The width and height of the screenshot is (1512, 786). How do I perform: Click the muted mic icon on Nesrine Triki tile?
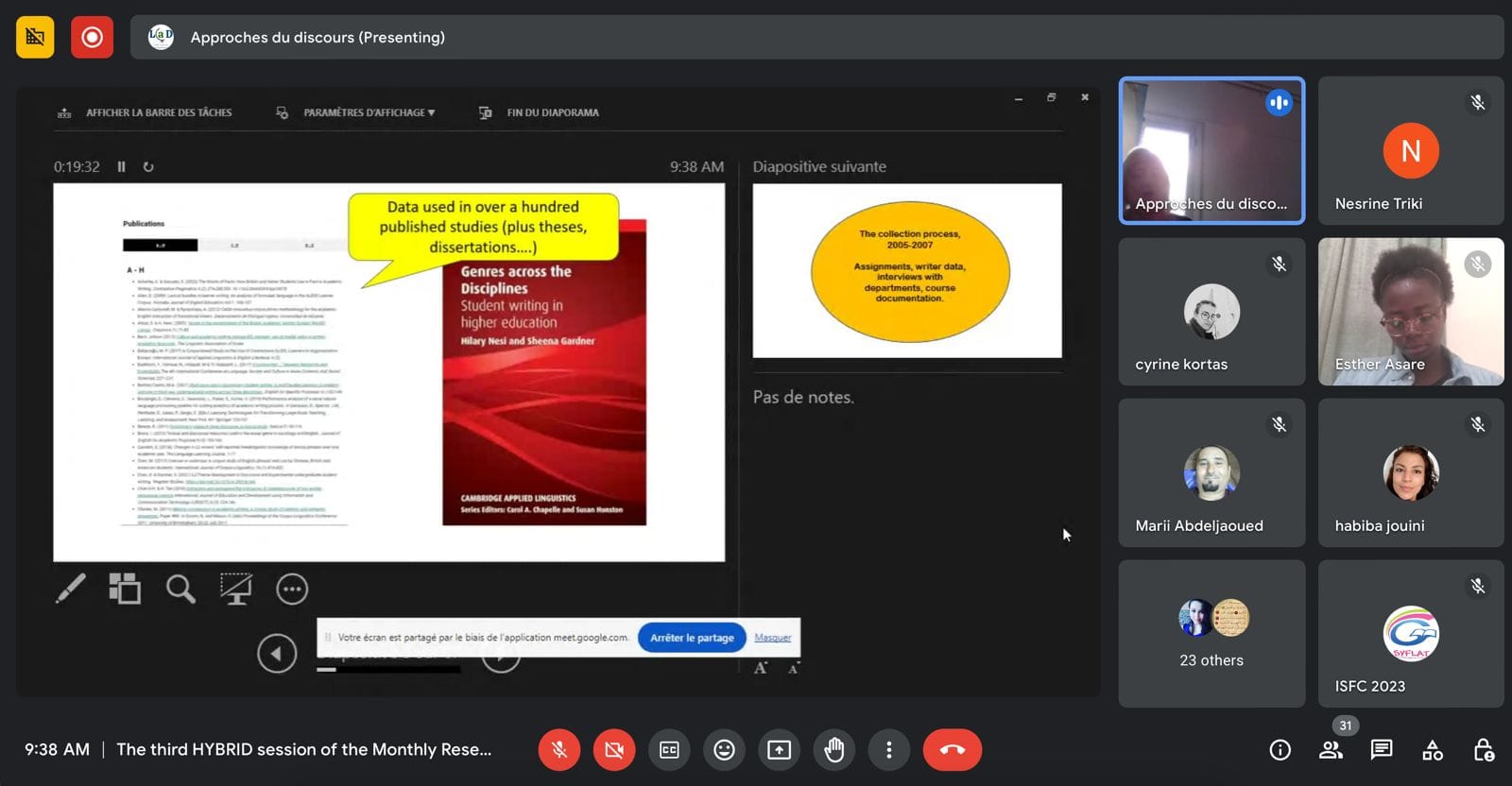coord(1478,103)
